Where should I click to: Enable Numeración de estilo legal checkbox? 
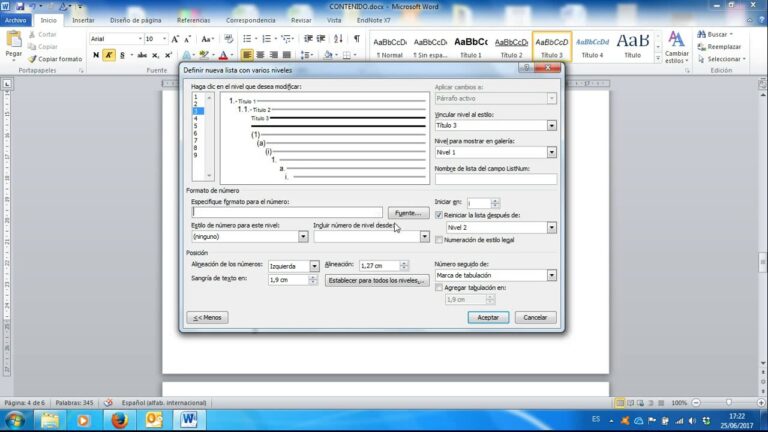pyautogui.click(x=439, y=240)
